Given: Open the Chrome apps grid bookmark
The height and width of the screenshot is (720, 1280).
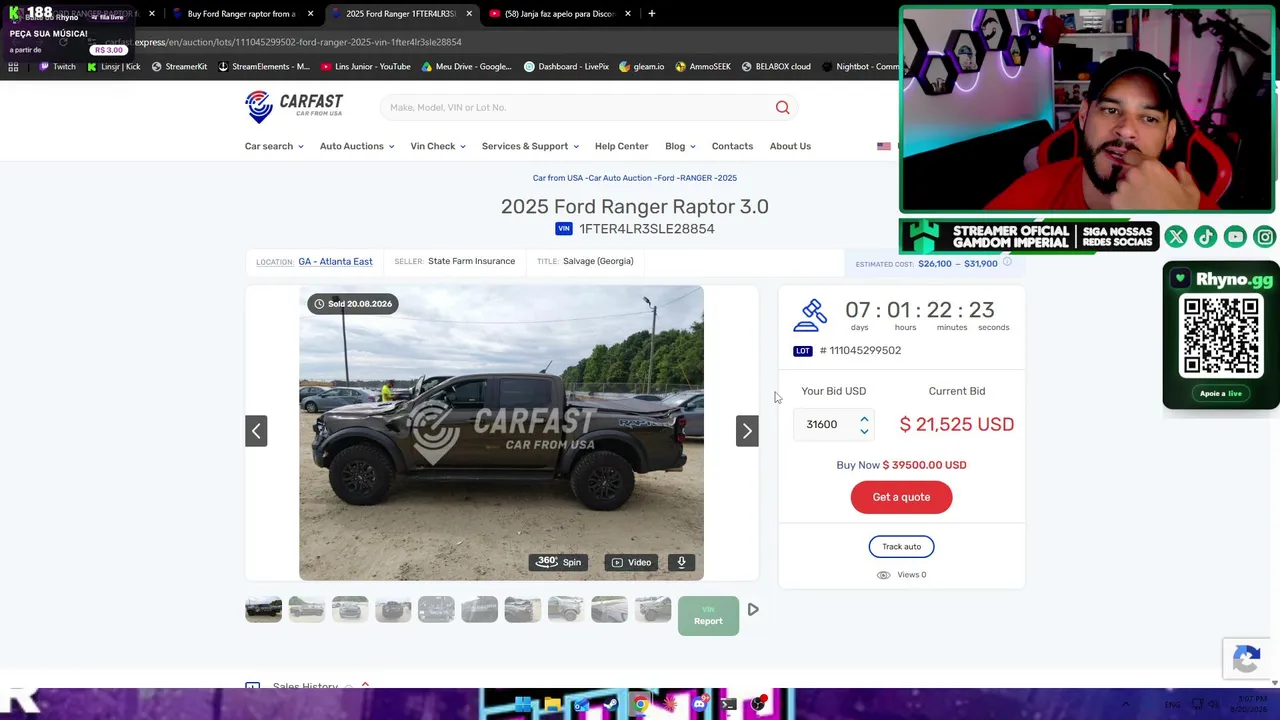Looking at the screenshot, I should point(13,67).
